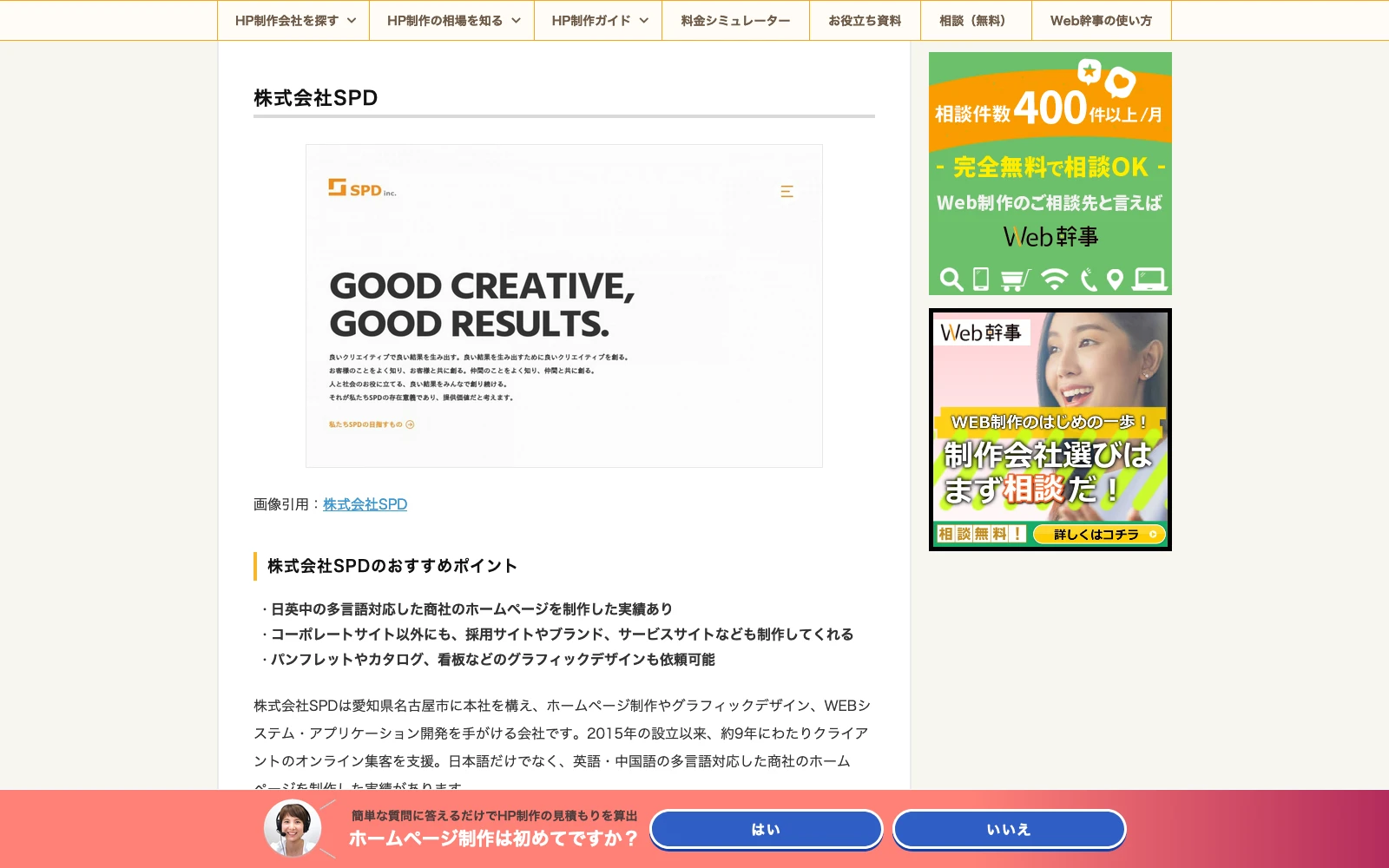This screenshot has height=868, width=1389.
Task: Select 相談（無料） in the nav bar
Action: [x=976, y=21]
